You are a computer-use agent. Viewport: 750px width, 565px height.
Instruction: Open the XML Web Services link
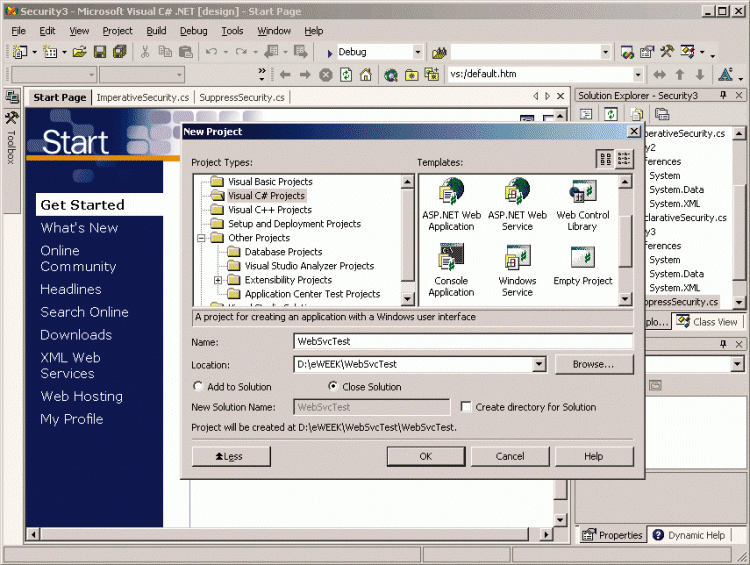[70, 365]
